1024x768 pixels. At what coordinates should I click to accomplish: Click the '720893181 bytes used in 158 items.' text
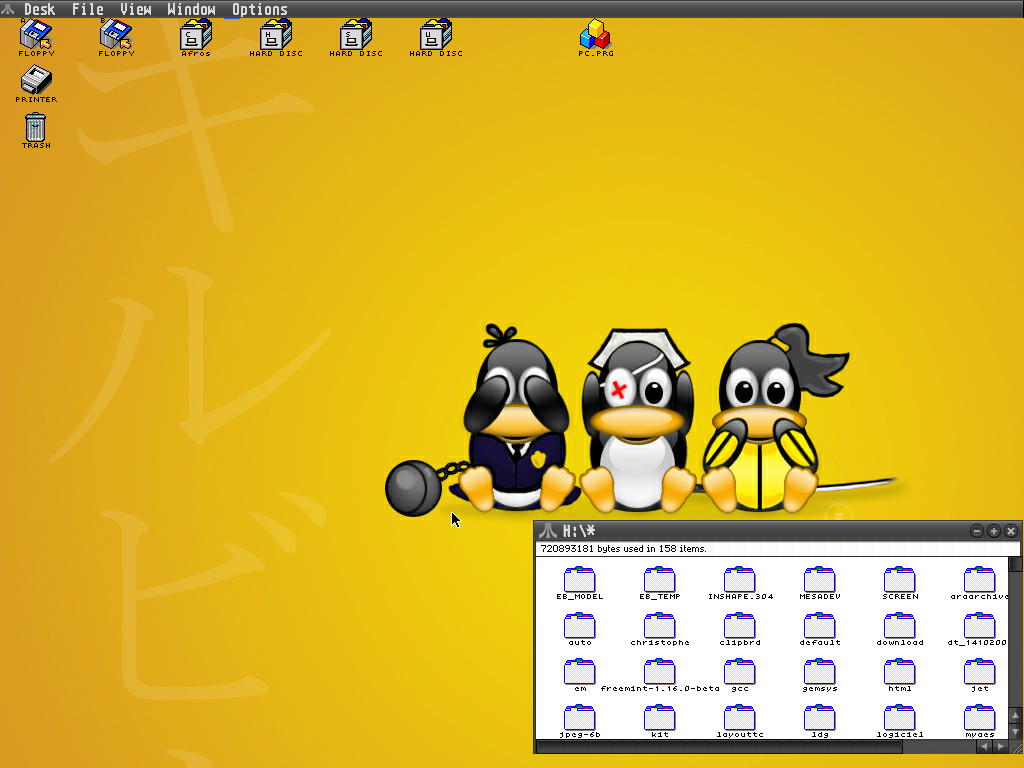pyautogui.click(x=624, y=549)
